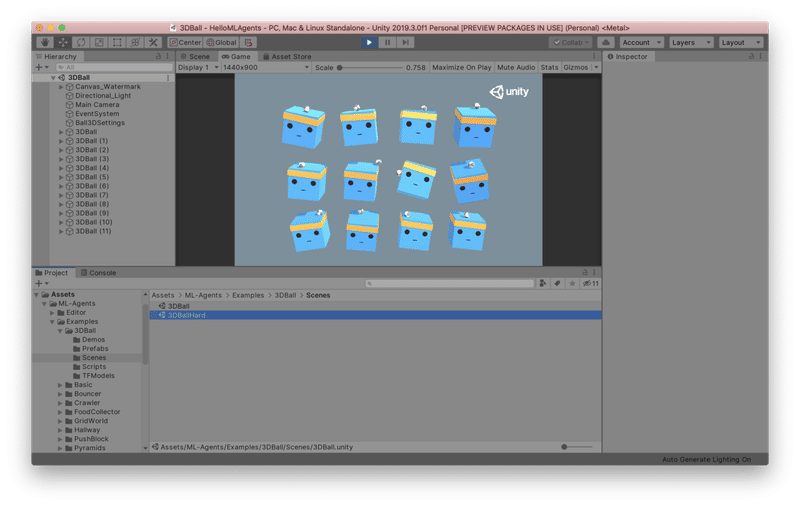Select EventSystem in Hierarchy

pyautogui.click(x=97, y=114)
